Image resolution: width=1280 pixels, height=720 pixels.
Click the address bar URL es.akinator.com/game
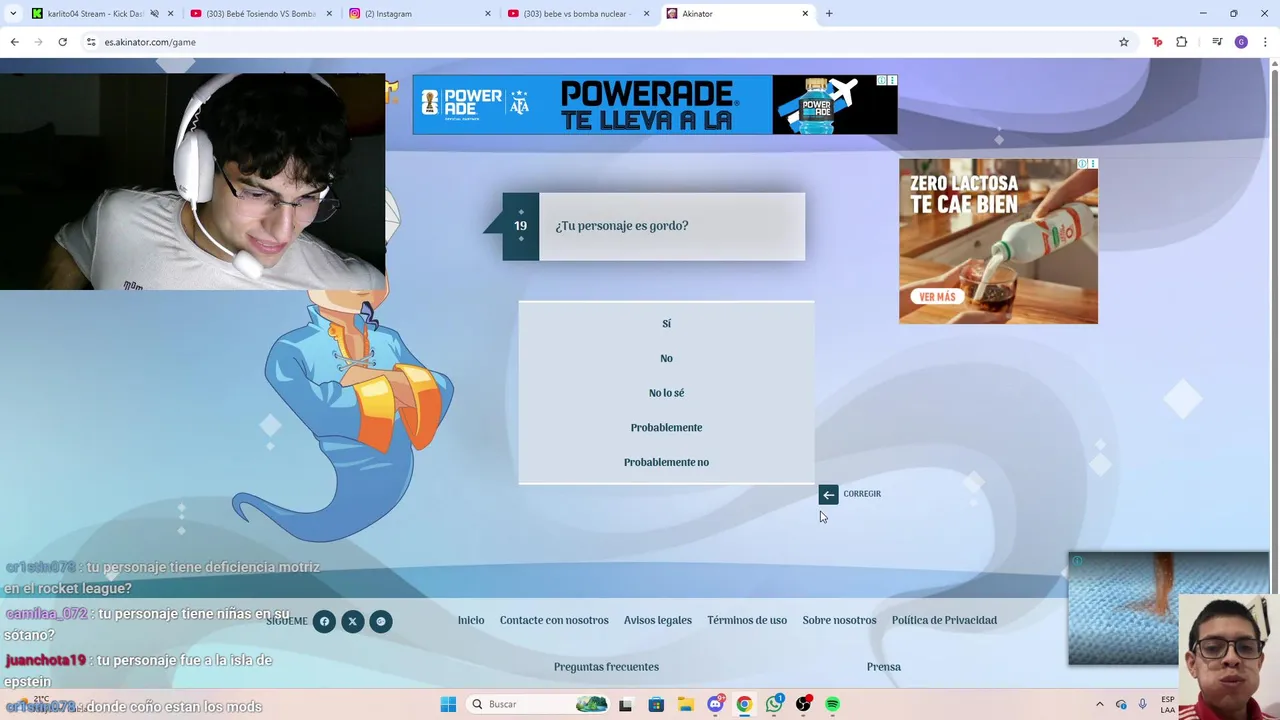150,42
